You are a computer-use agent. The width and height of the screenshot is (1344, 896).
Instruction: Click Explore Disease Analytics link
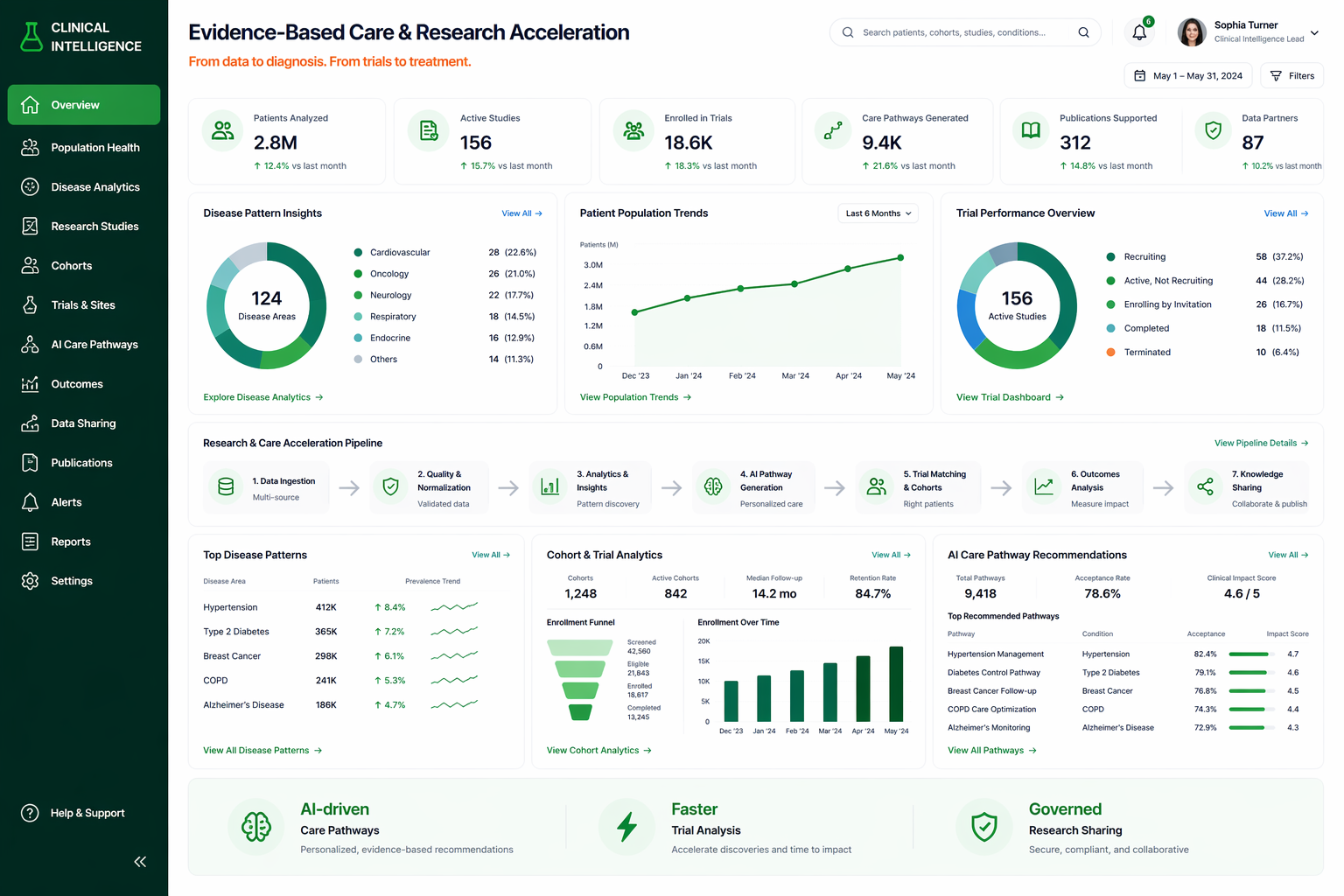(x=263, y=397)
